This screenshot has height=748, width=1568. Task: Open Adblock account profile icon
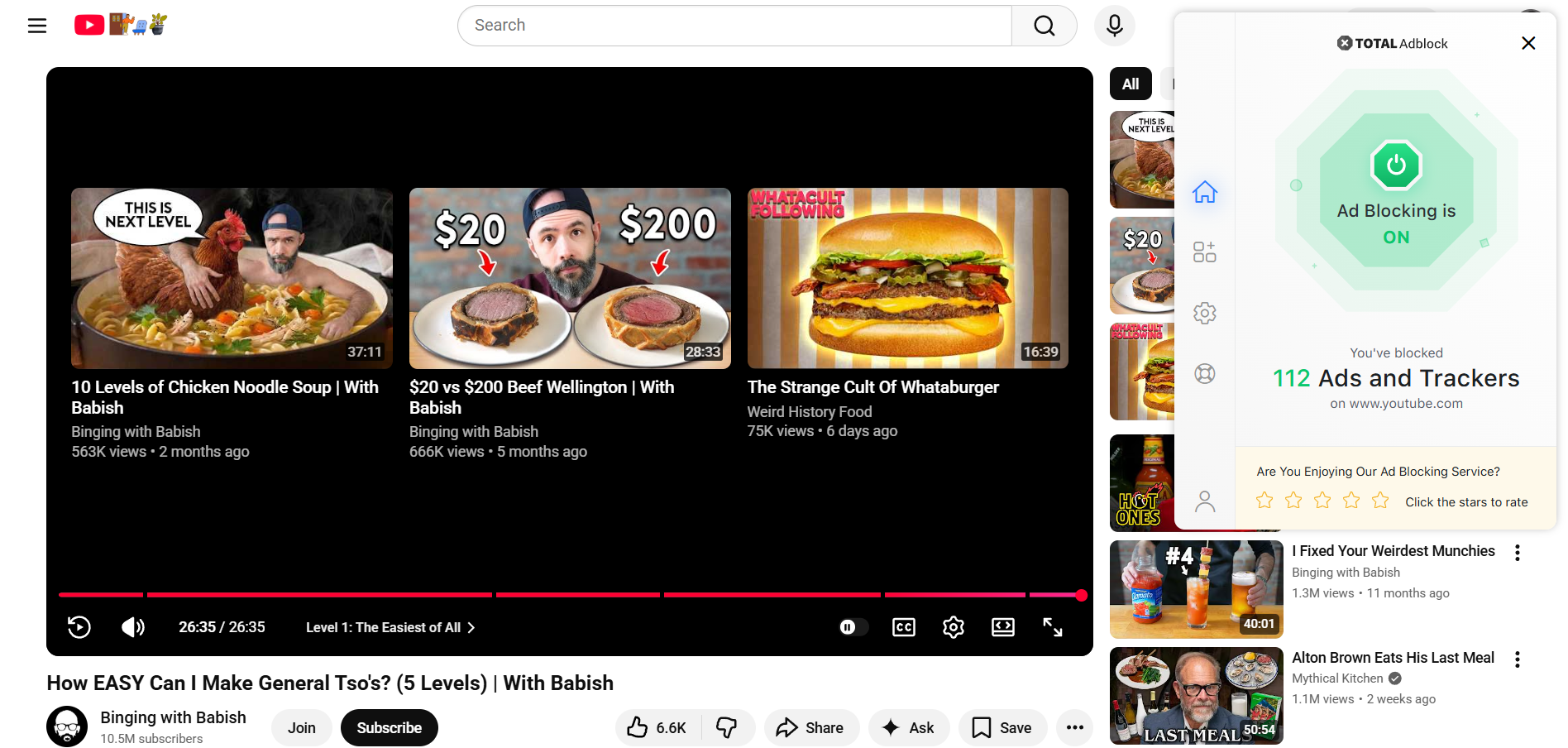(1205, 501)
